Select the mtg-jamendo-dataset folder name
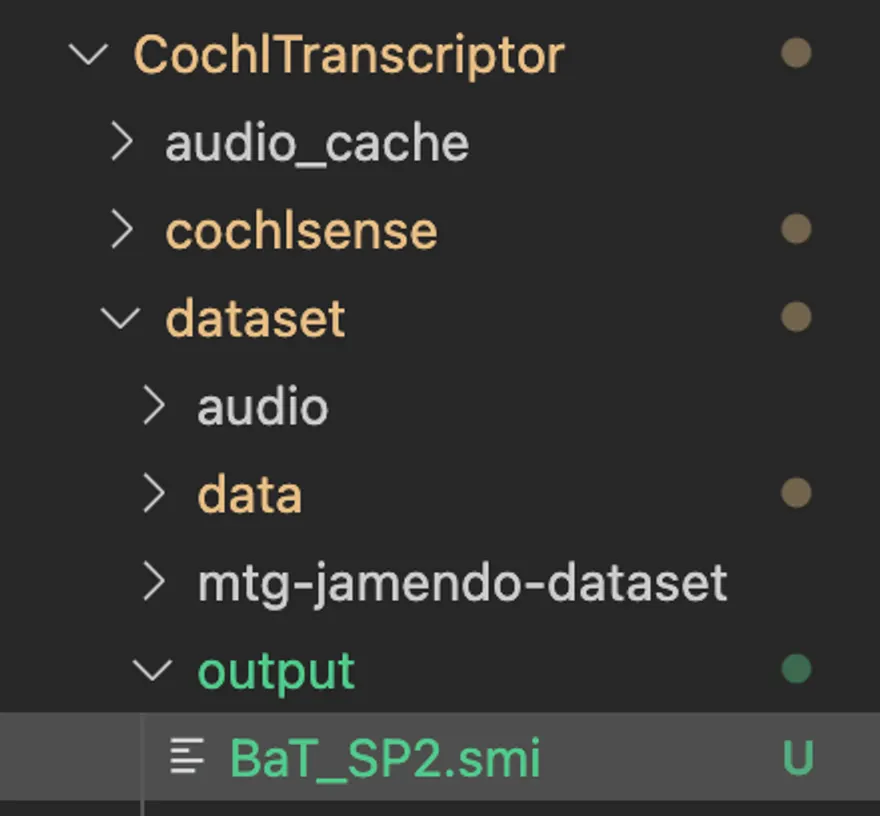The height and width of the screenshot is (816, 880). coord(462,582)
